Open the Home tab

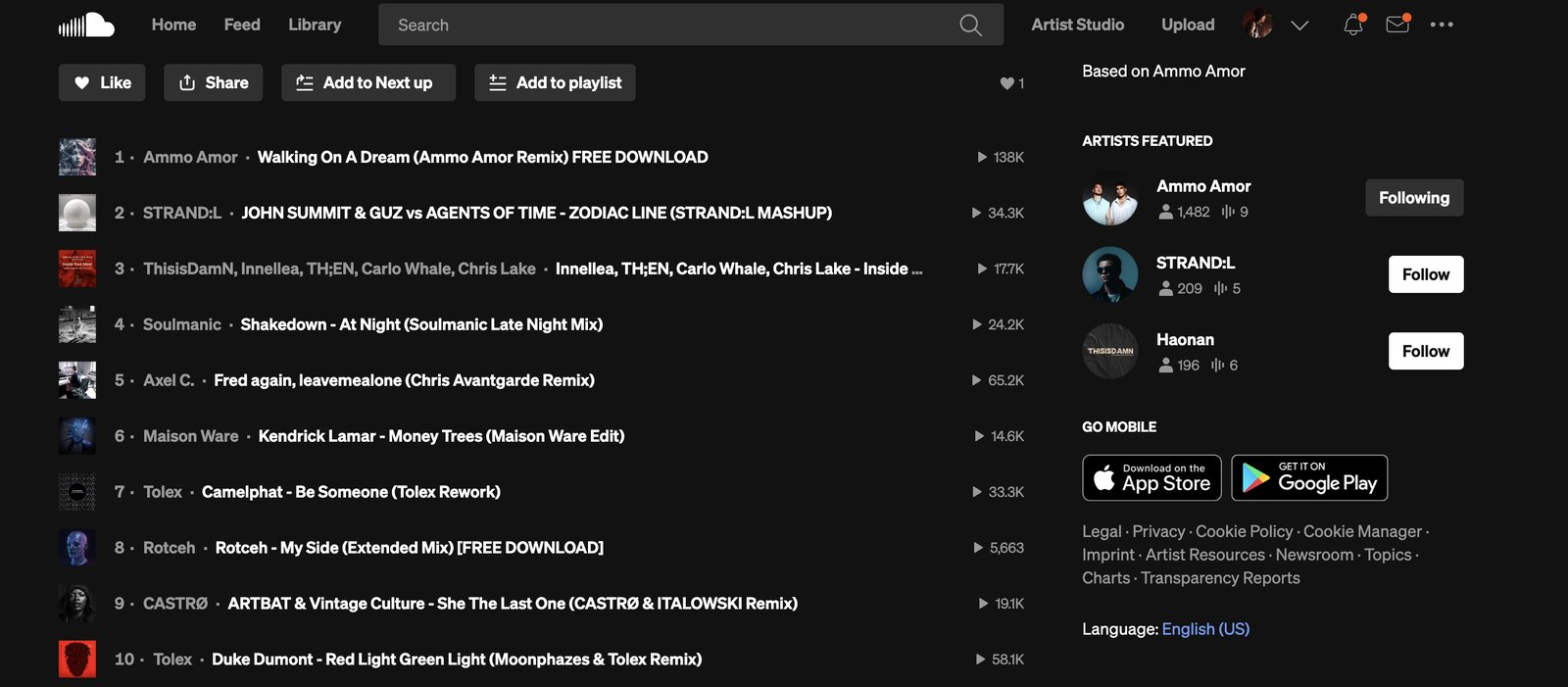[x=173, y=25]
